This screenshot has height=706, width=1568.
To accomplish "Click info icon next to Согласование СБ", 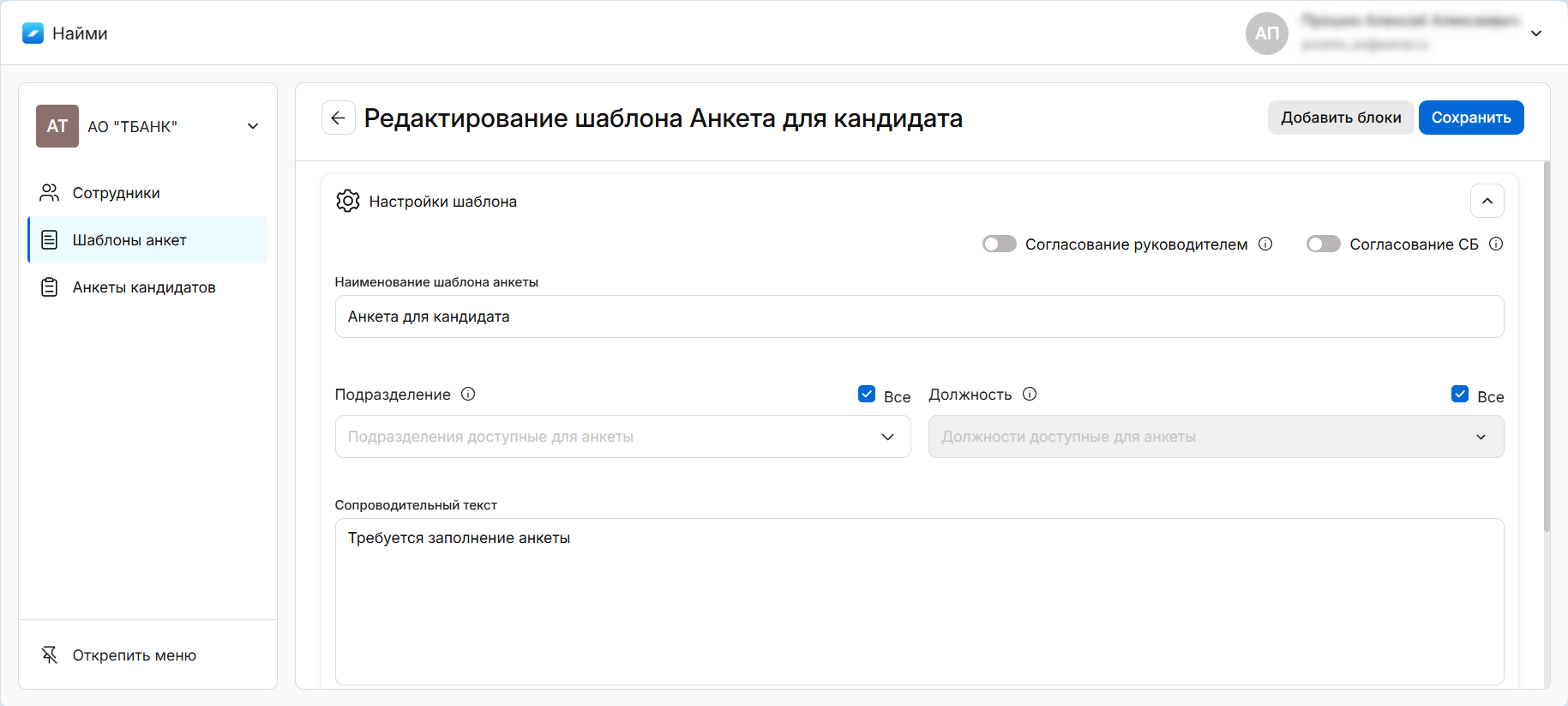I will (1495, 244).
